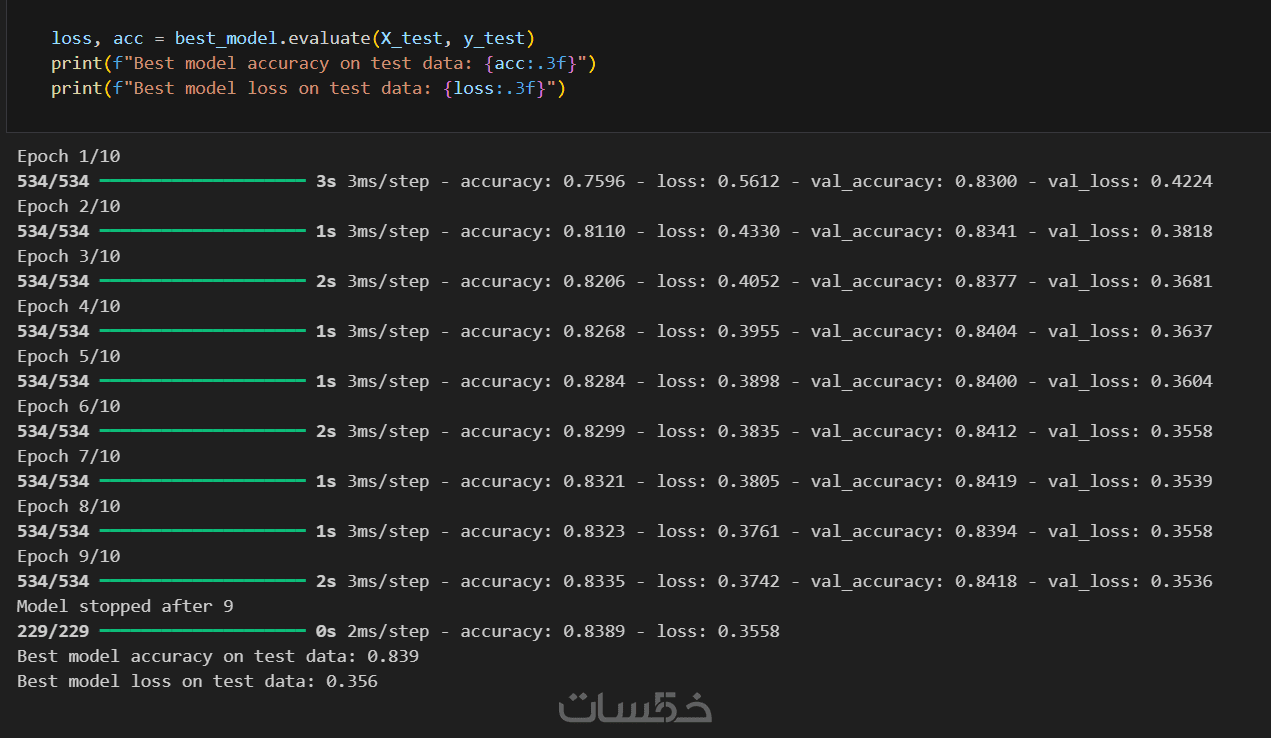
Task: Click the Epoch 5/10 label
Action: (68, 356)
